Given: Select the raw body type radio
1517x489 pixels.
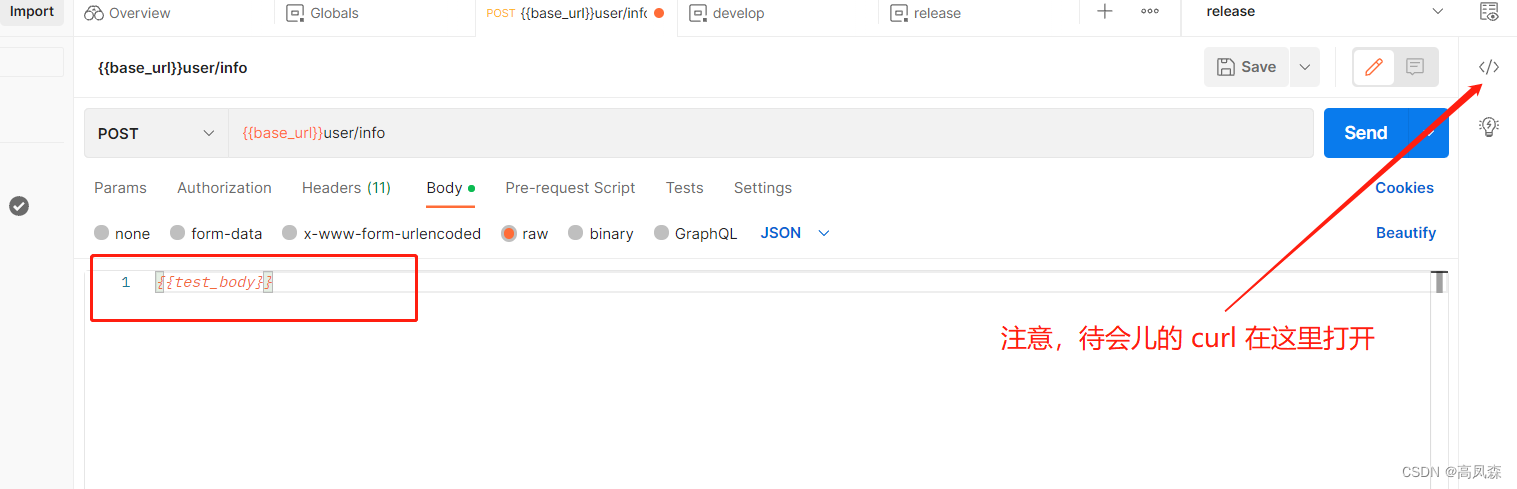Looking at the screenshot, I should pos(509,233).
